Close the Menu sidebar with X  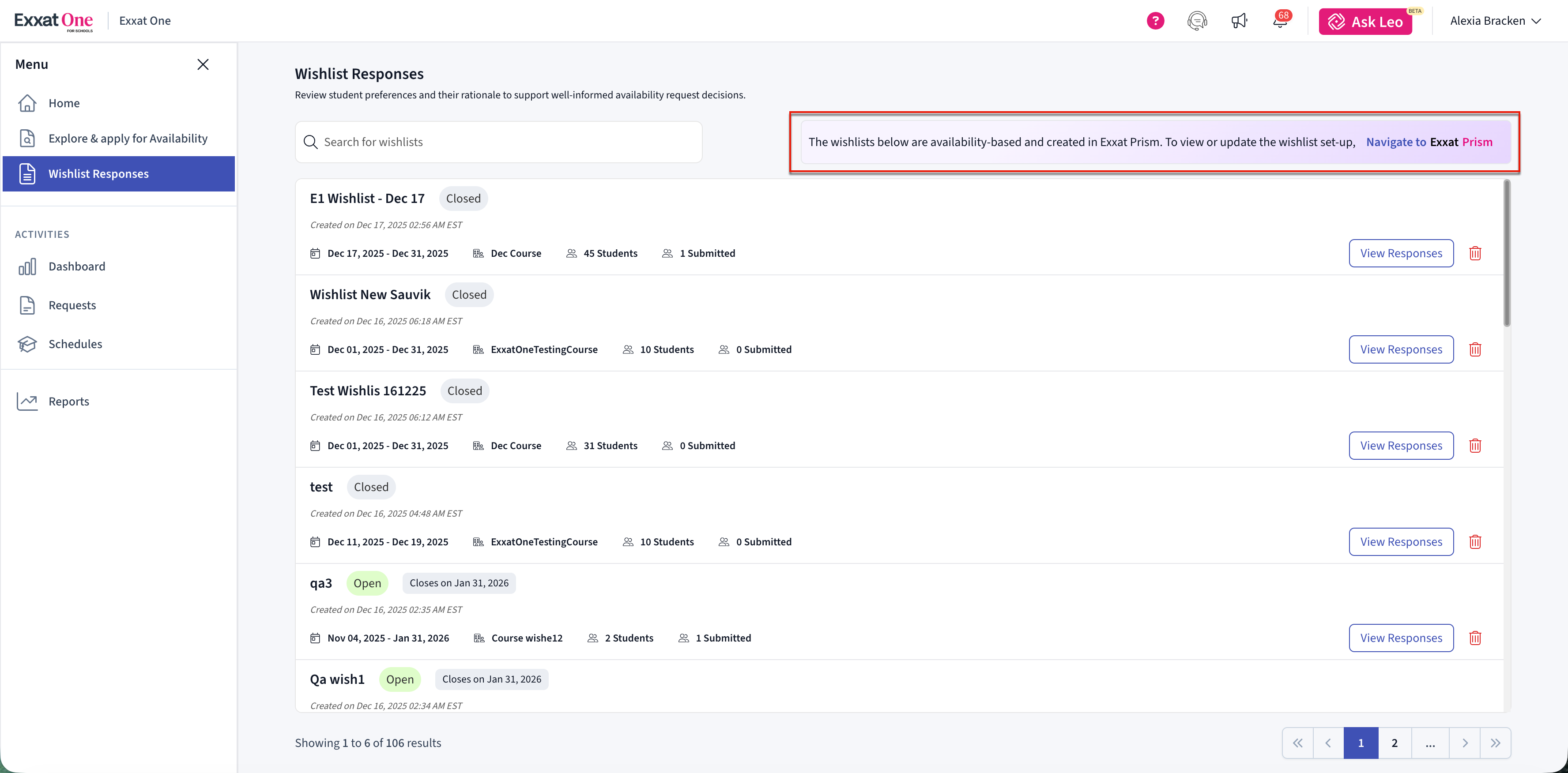coord(203,64)
